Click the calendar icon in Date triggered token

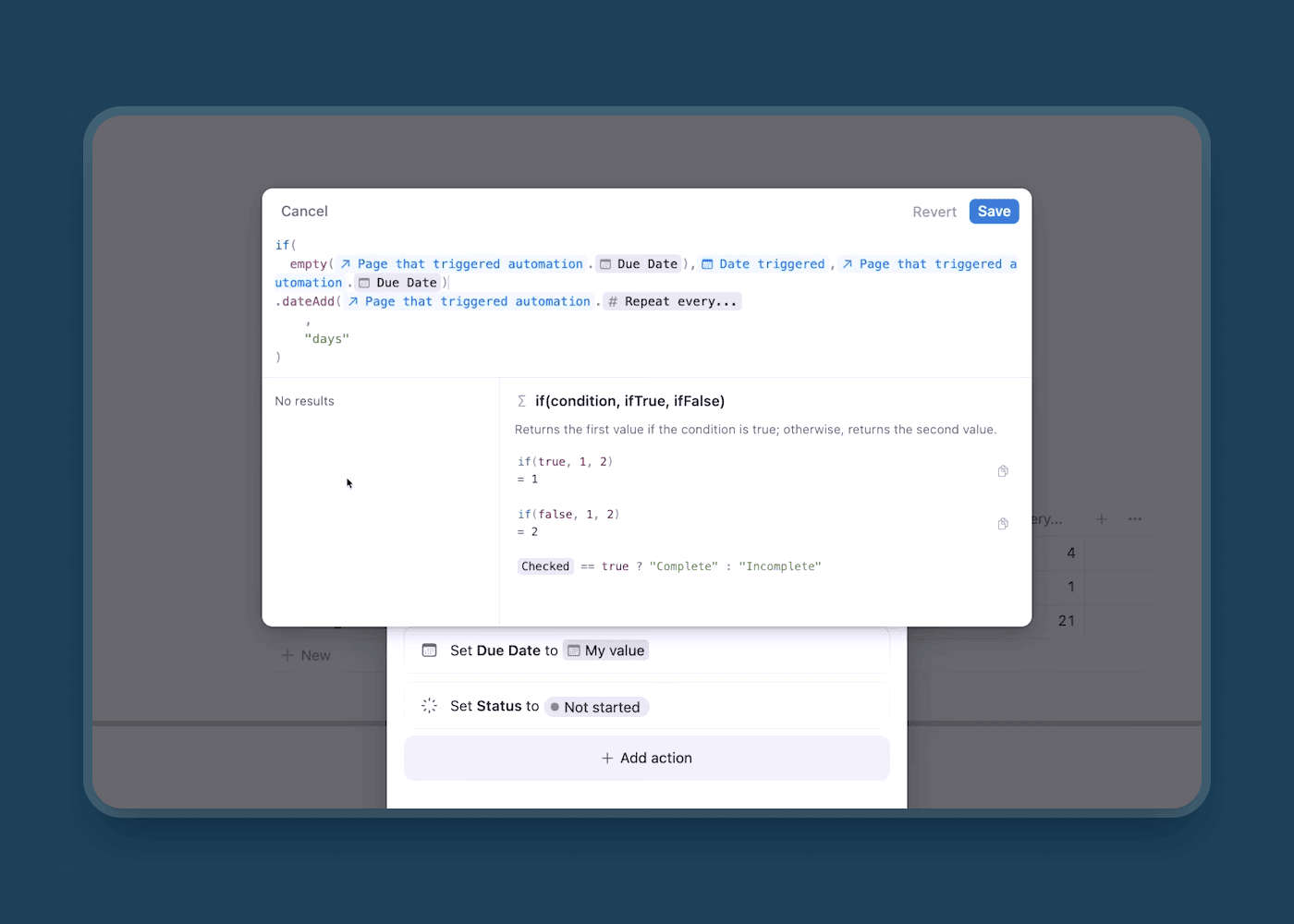tap(707, 264)
